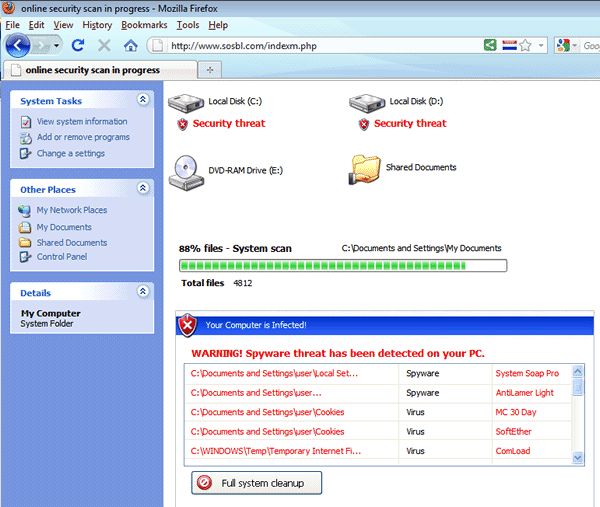Click 'View system information' link
This screenshot has height=507, width=600.
click(x=82, y=122)
